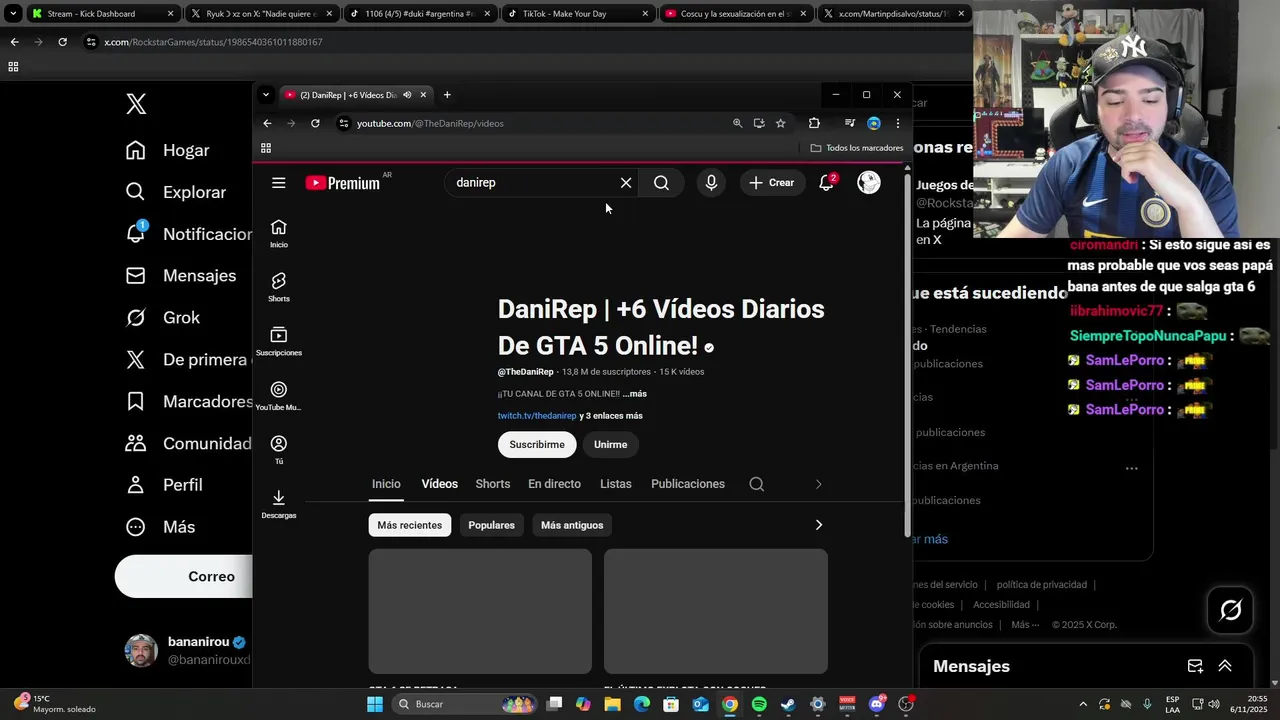Open the Tú section in sidebar
The height and width of the screenshot is (720, 1280).
(279, 450)
